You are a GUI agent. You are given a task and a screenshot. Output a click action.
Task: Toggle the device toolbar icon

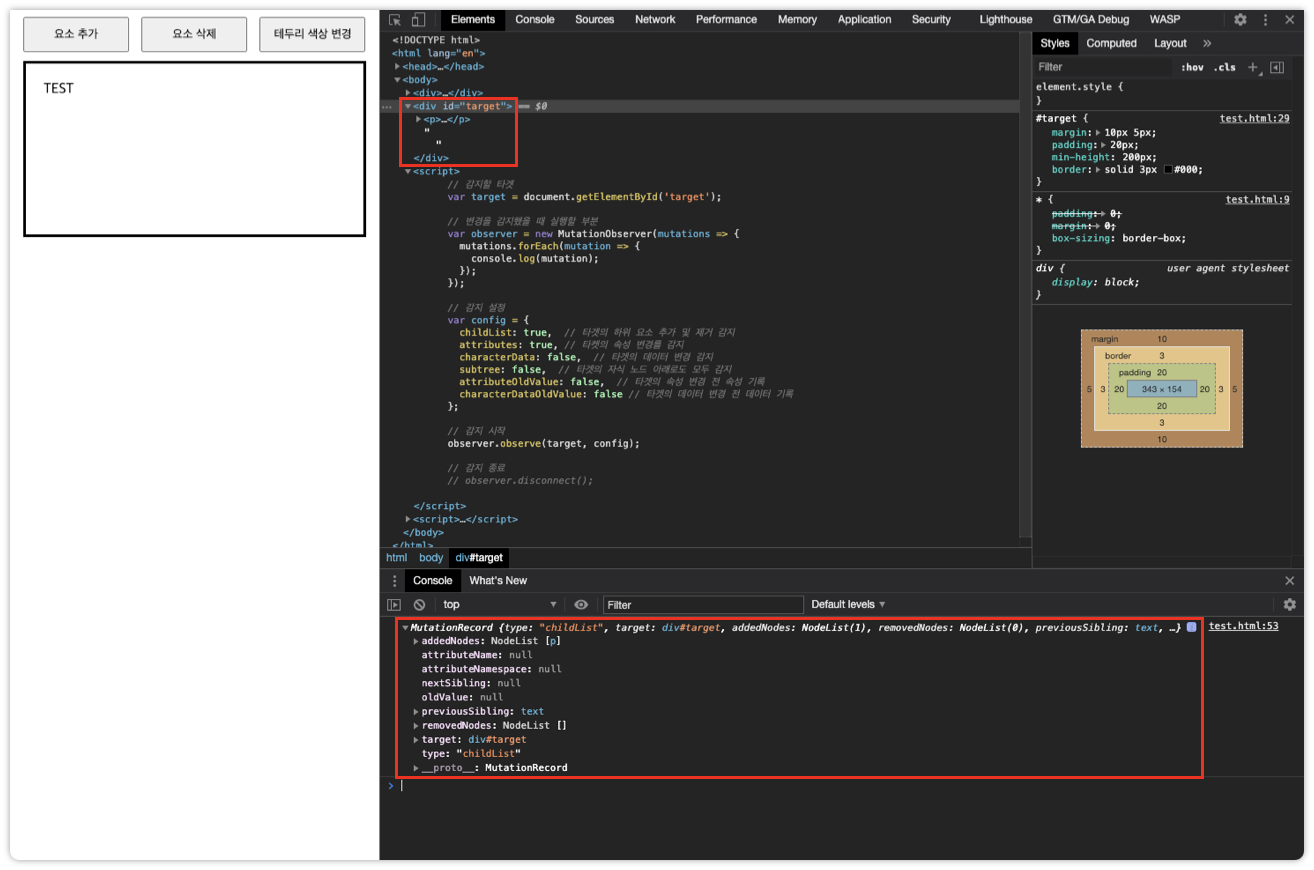[418, 19]
